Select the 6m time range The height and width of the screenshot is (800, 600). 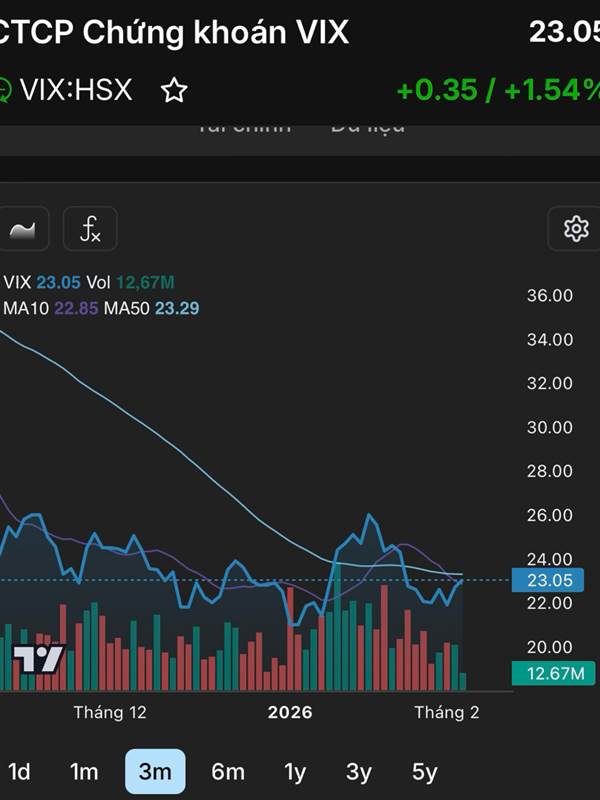pyautogui.click(x=228, y=771)
